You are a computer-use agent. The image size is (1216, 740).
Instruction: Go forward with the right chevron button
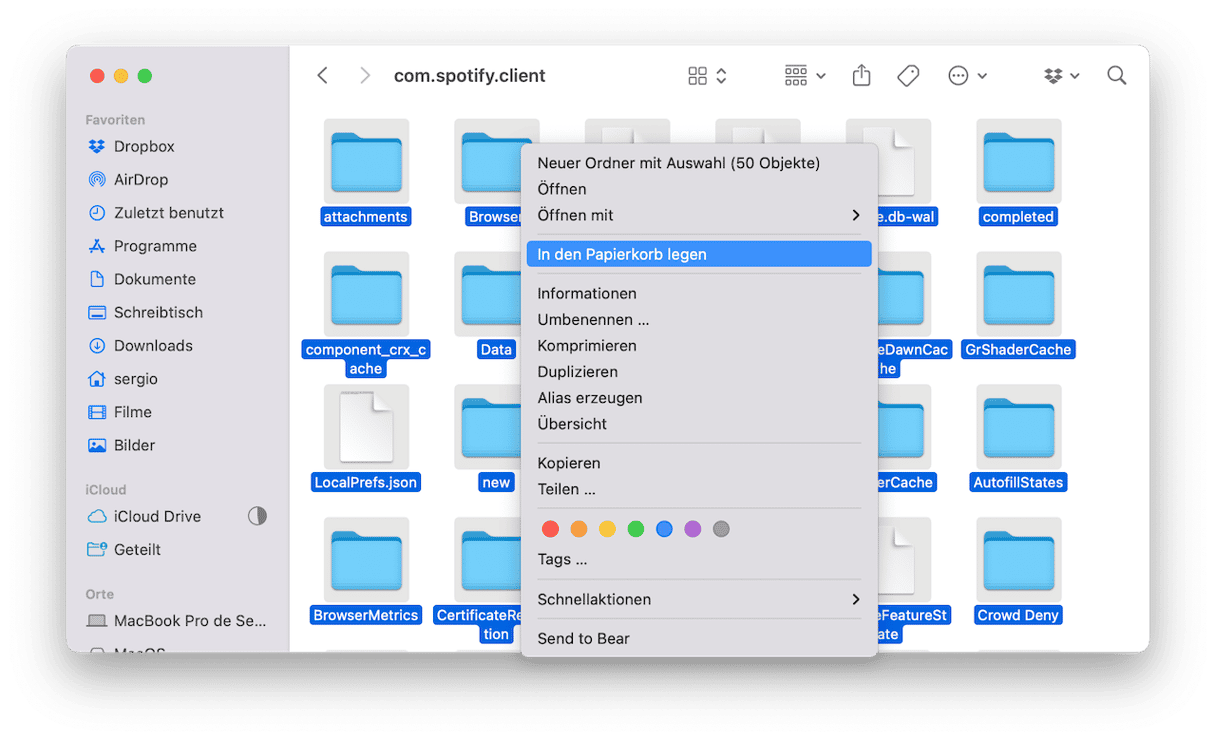click(364, 76)
